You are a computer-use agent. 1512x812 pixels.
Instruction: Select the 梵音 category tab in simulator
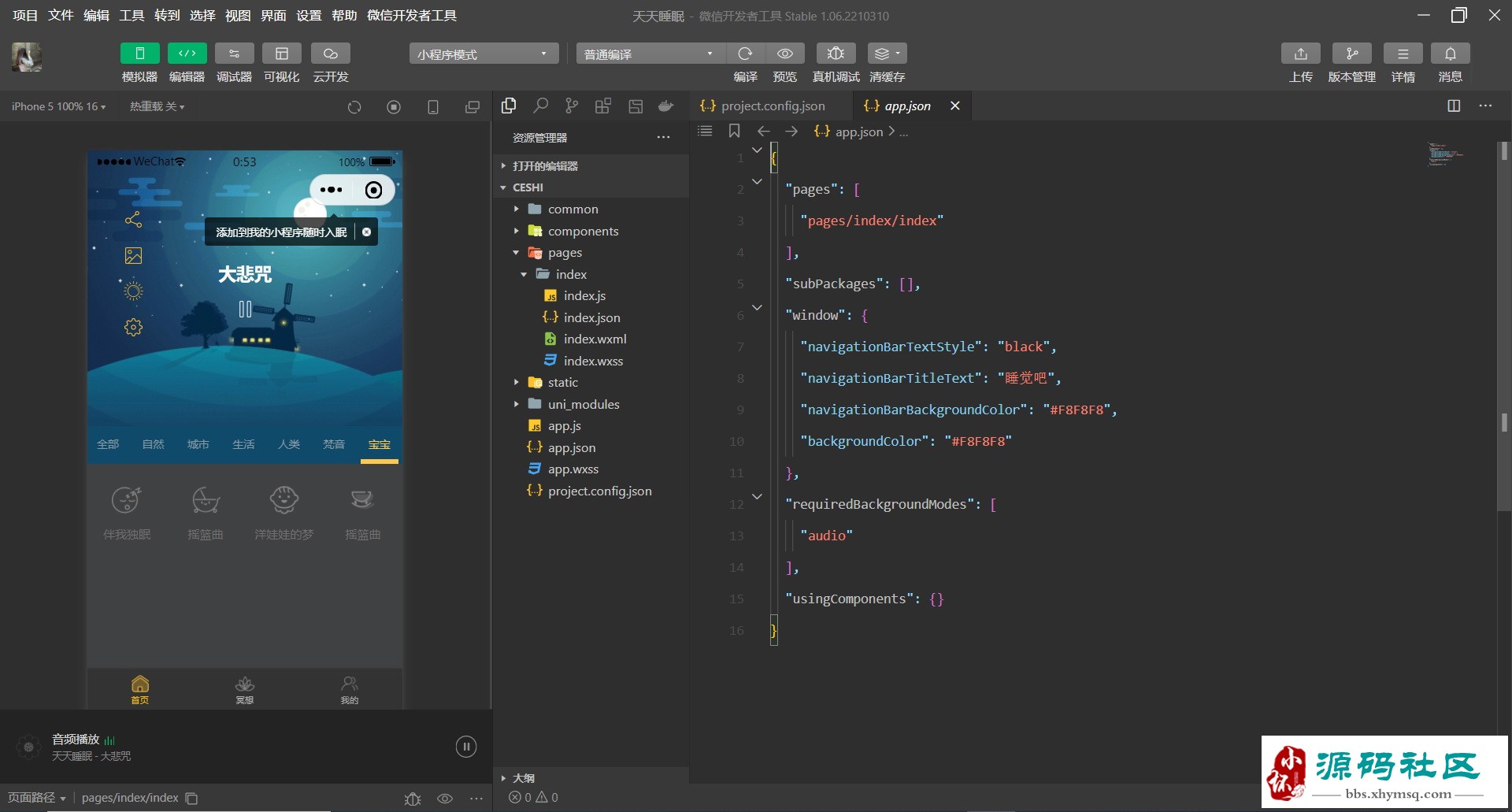334,444
